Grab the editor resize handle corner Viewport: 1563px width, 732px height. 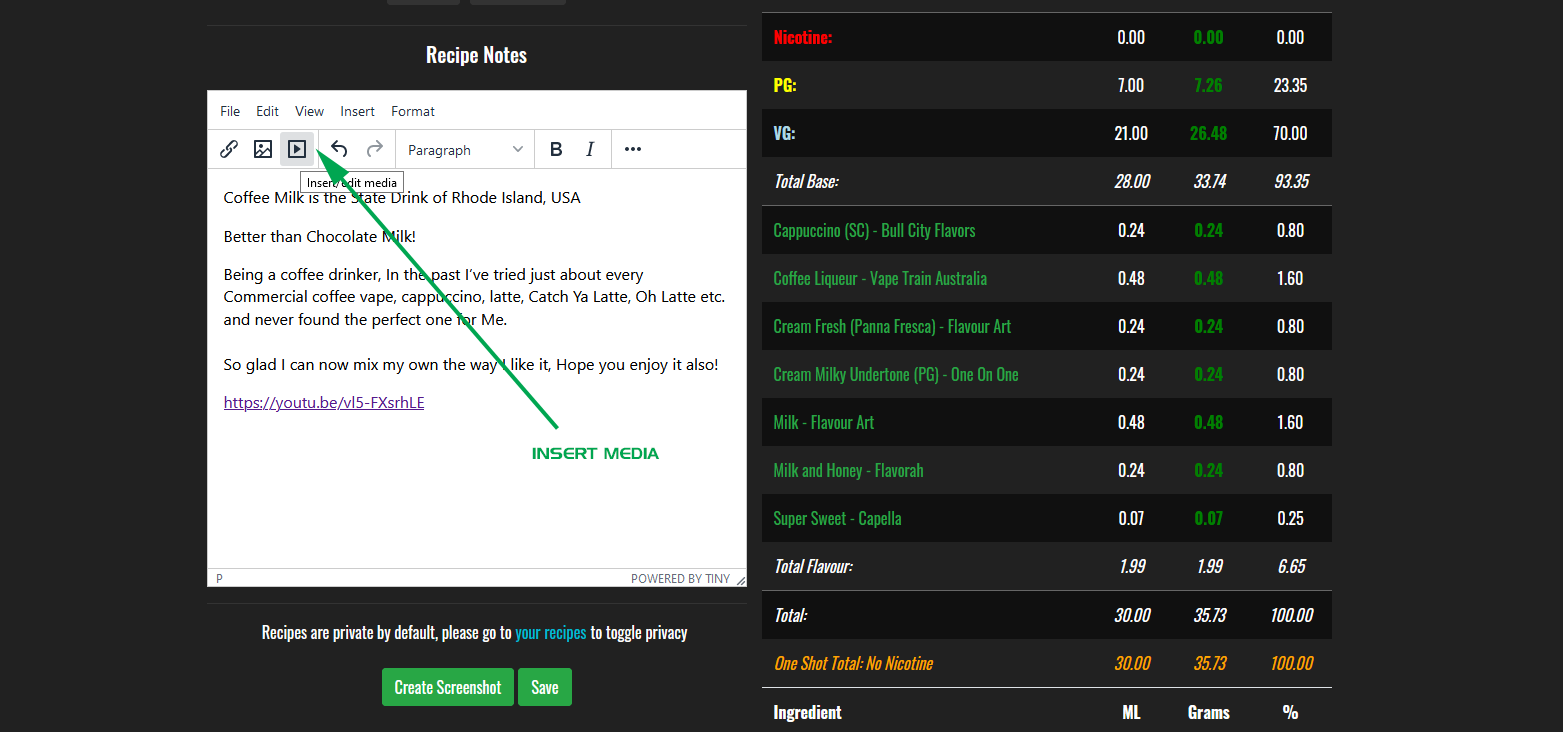740,580
